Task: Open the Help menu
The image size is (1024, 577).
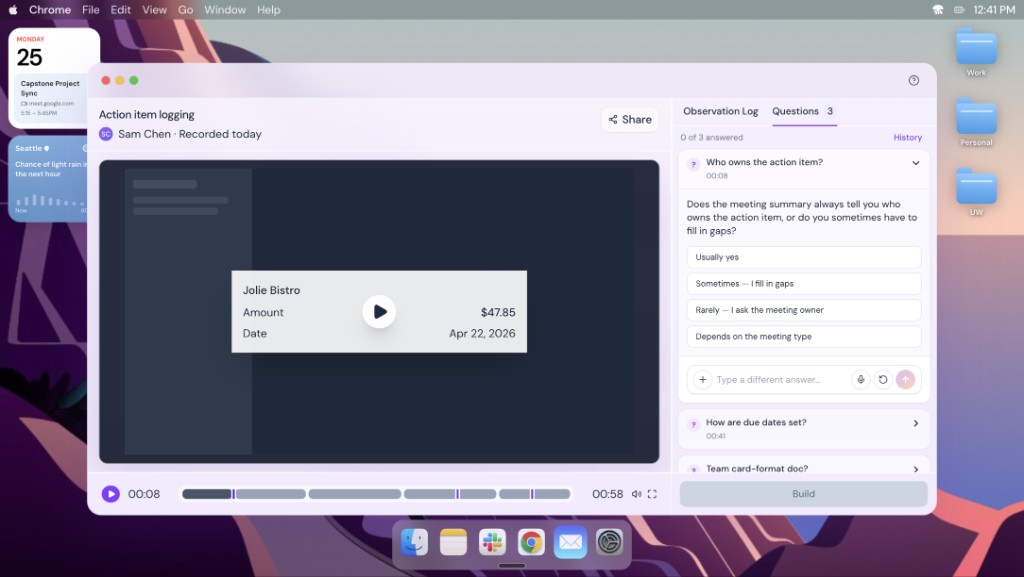Action: (268, 10)
